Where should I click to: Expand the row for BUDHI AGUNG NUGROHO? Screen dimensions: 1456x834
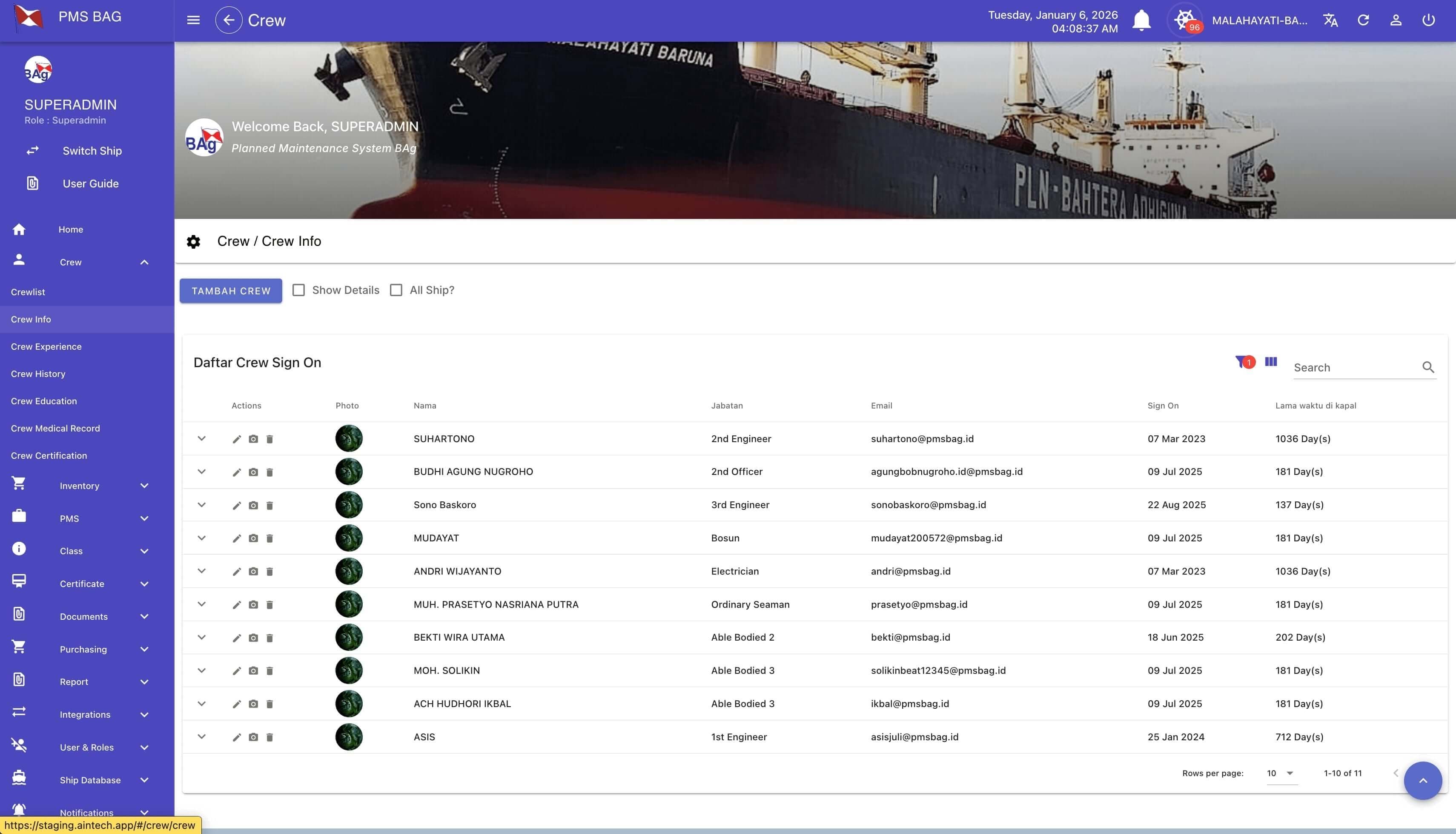[201, 472]
